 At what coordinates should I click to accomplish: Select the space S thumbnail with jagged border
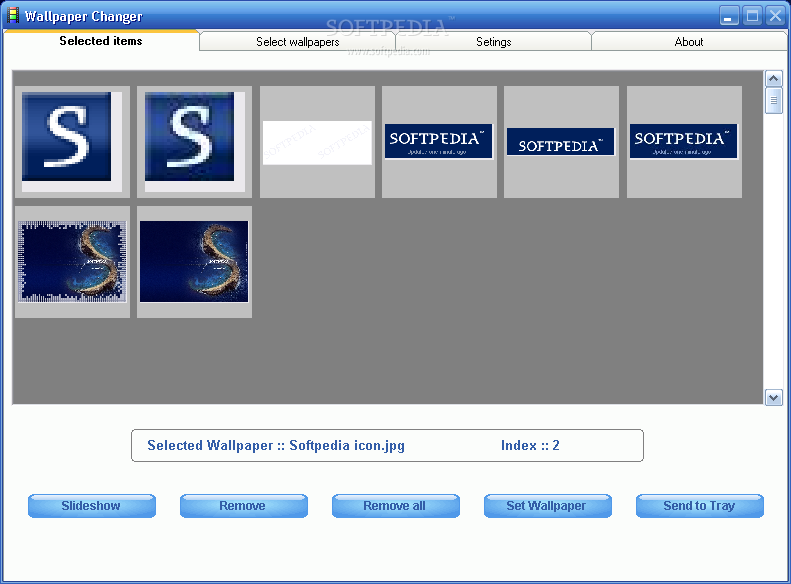click(72, 262)
